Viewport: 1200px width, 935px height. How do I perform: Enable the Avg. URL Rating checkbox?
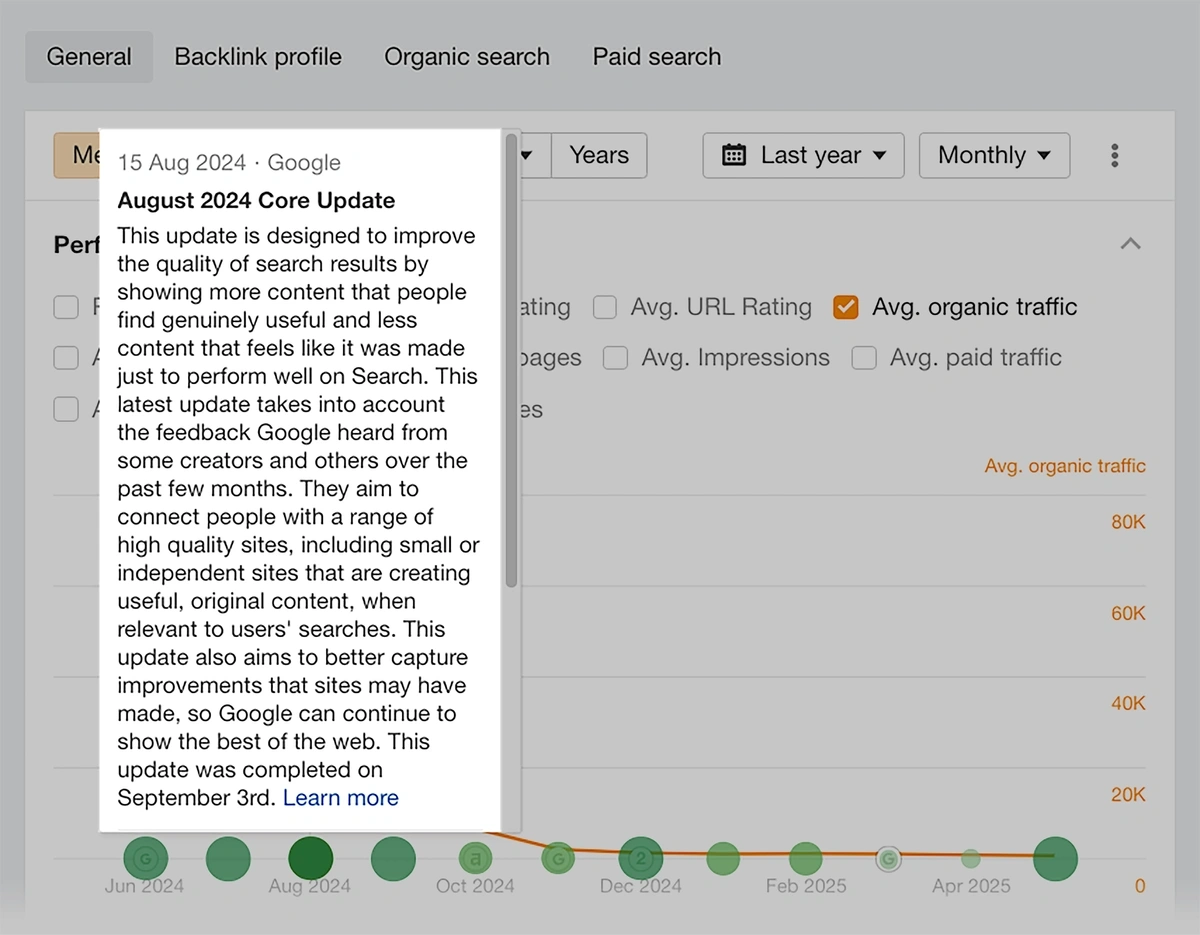(604, 307)
